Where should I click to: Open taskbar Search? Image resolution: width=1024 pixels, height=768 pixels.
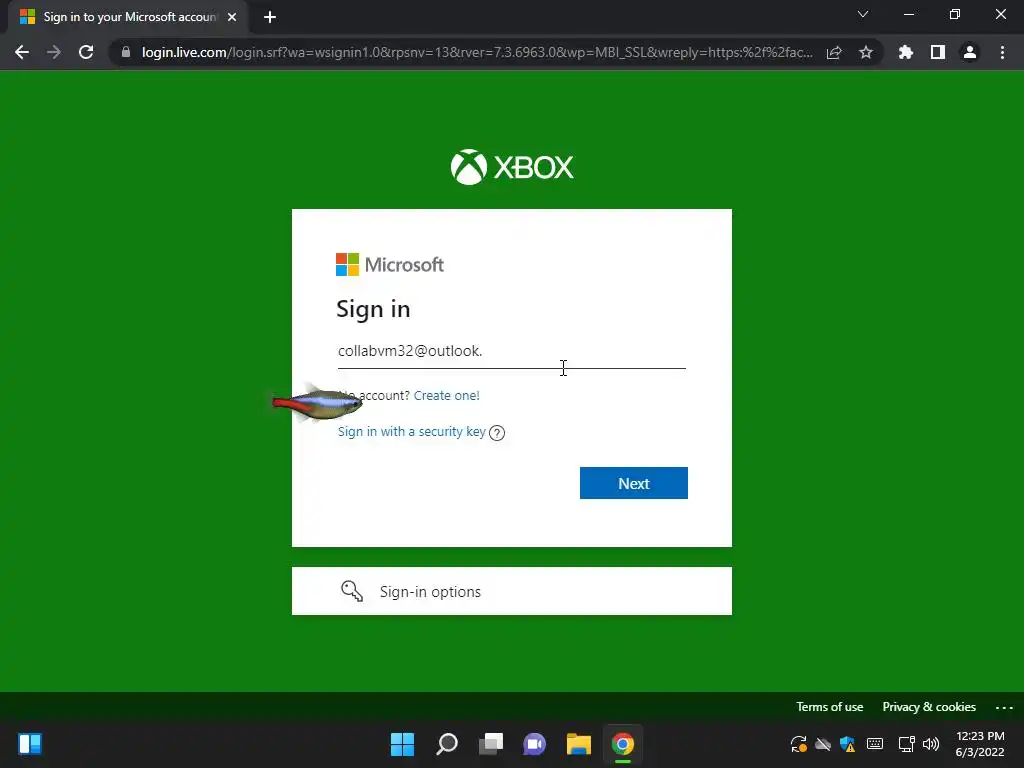pyautogui.click(x=447, y=744)
